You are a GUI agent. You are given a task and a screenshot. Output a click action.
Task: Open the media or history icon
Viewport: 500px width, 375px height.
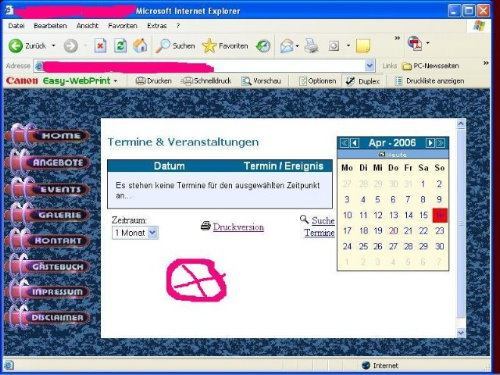coord(263,46)
